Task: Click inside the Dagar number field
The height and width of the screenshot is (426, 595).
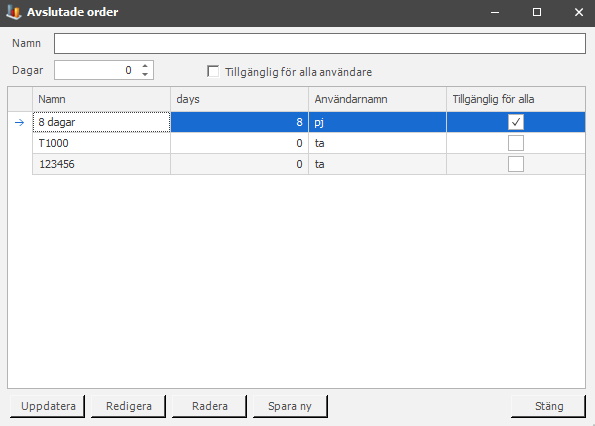Action: (x=97, y=70)
